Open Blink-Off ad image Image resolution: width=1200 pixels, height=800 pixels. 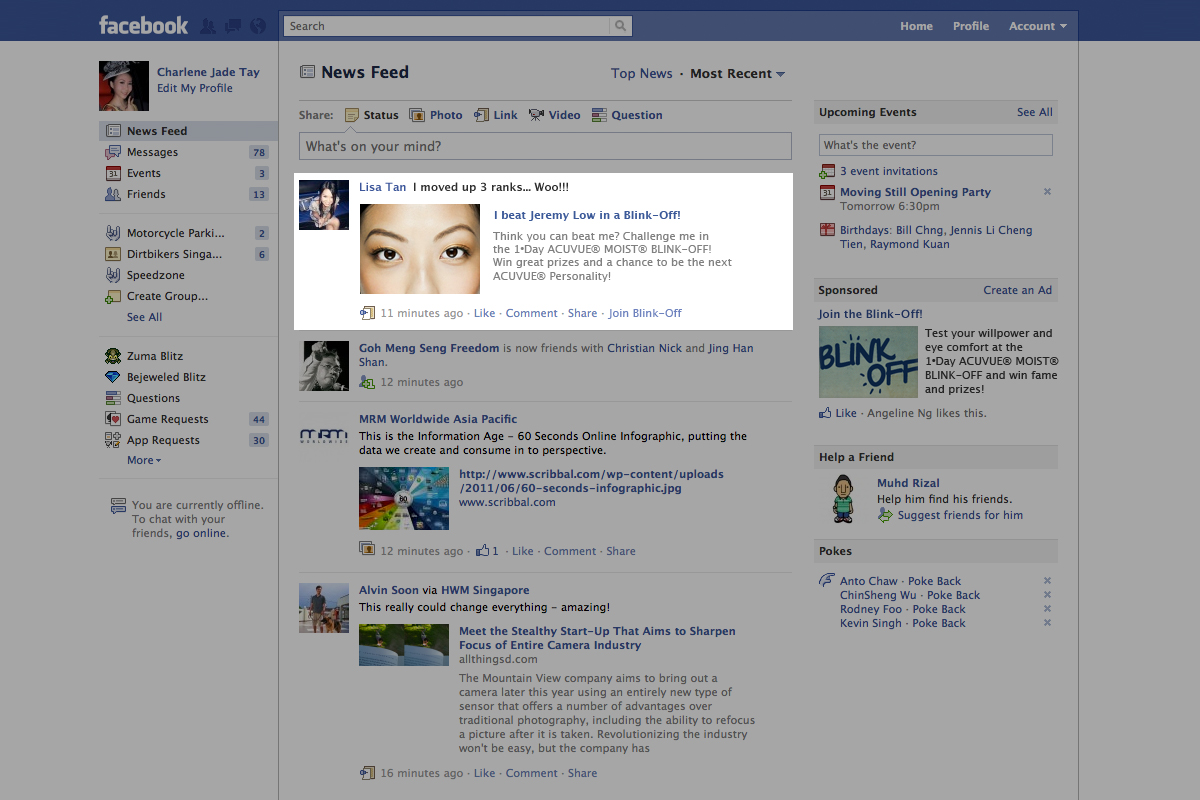pos(868,362)
